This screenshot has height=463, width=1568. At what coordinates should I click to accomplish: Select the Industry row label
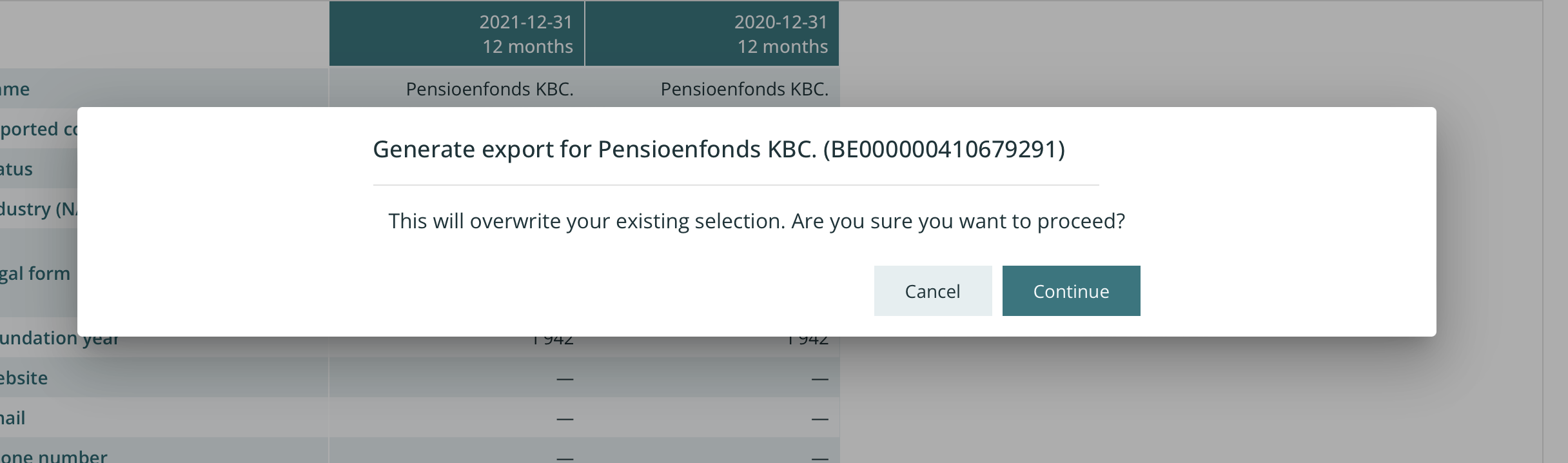click(x=39, y=209)
